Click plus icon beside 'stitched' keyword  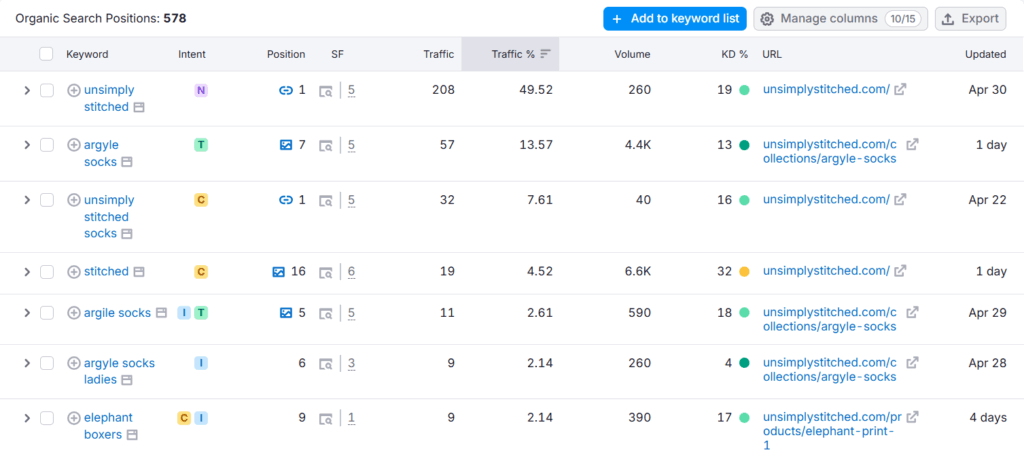[74, 272]
